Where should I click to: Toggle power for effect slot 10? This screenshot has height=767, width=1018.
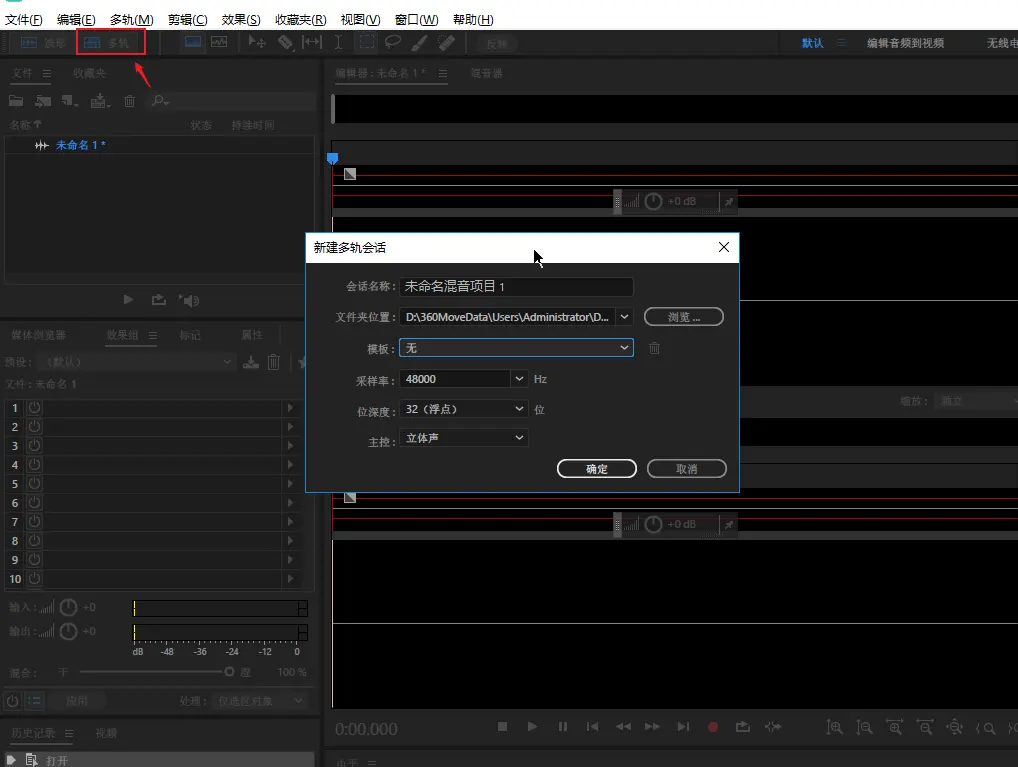click(33, 578)
